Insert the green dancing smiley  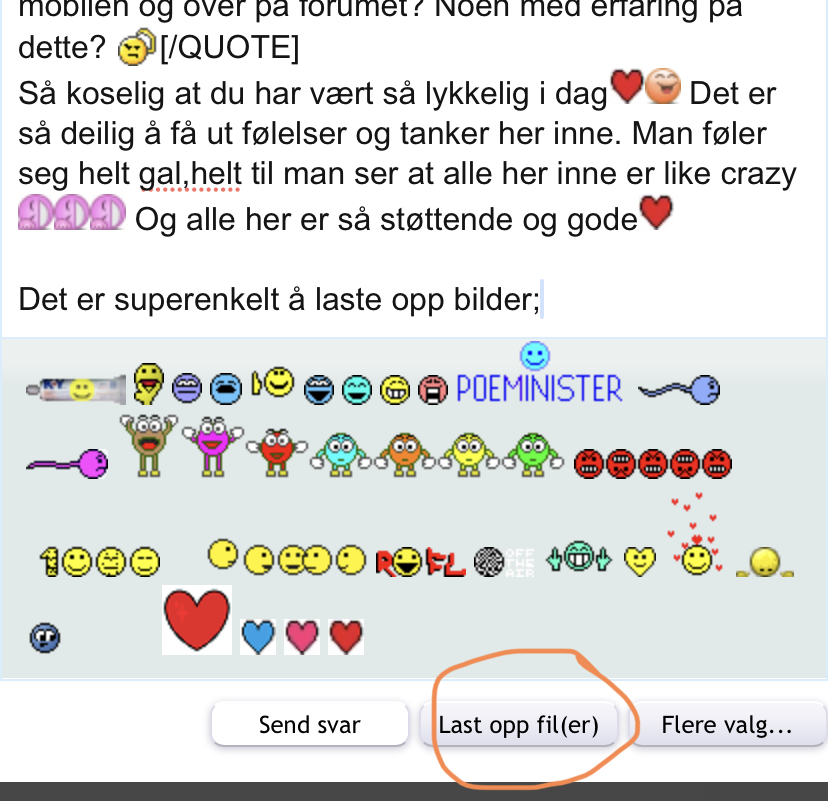click(534, 454)
